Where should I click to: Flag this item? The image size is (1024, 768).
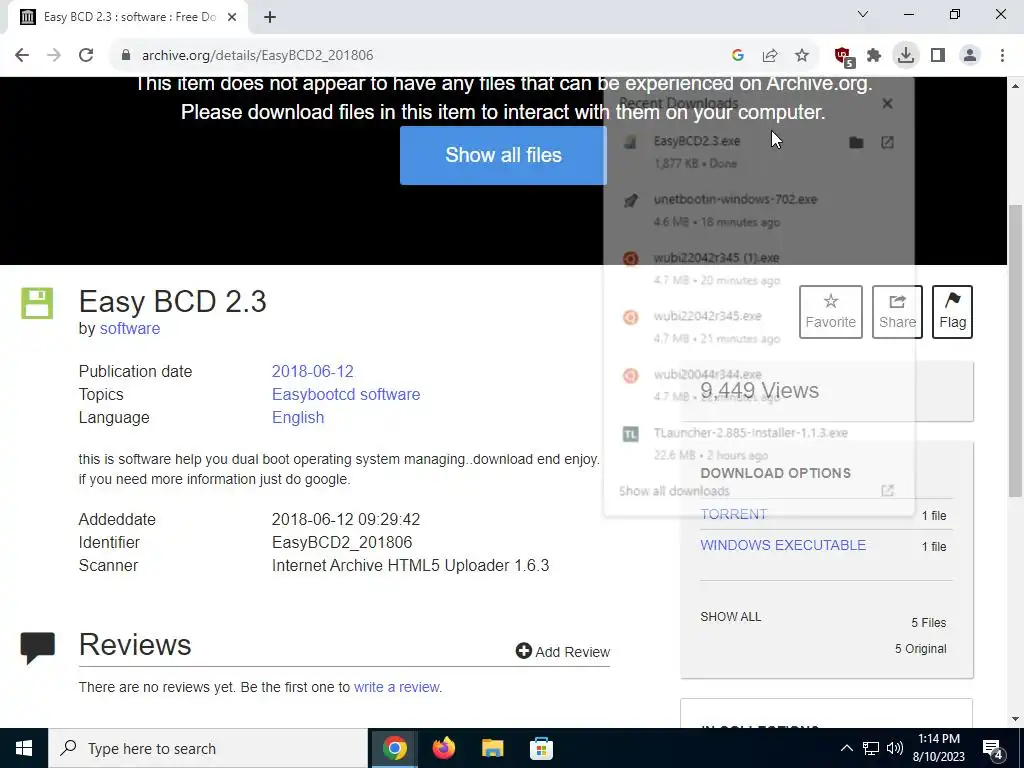tap(952, 312)
